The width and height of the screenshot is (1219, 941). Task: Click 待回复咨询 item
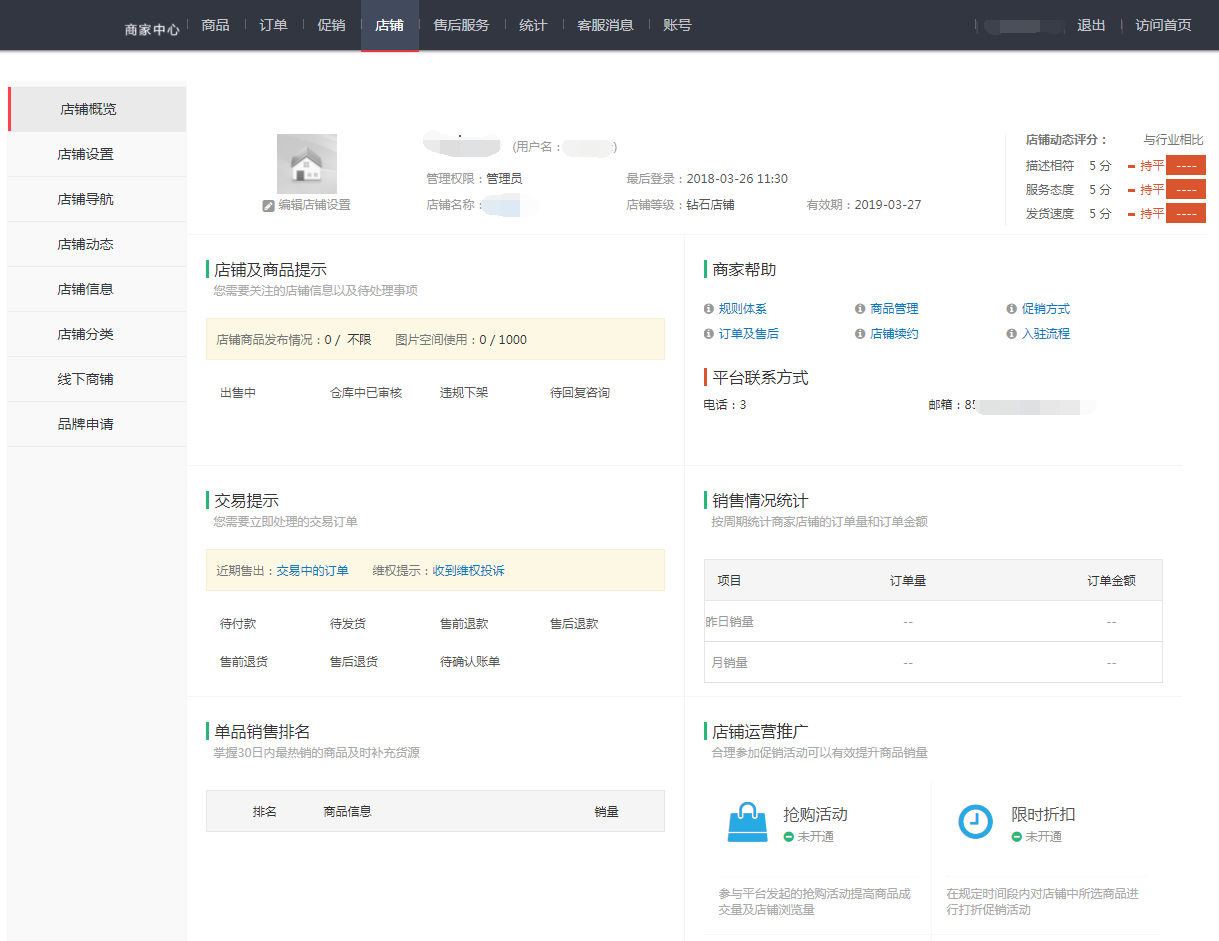(580, 393)
